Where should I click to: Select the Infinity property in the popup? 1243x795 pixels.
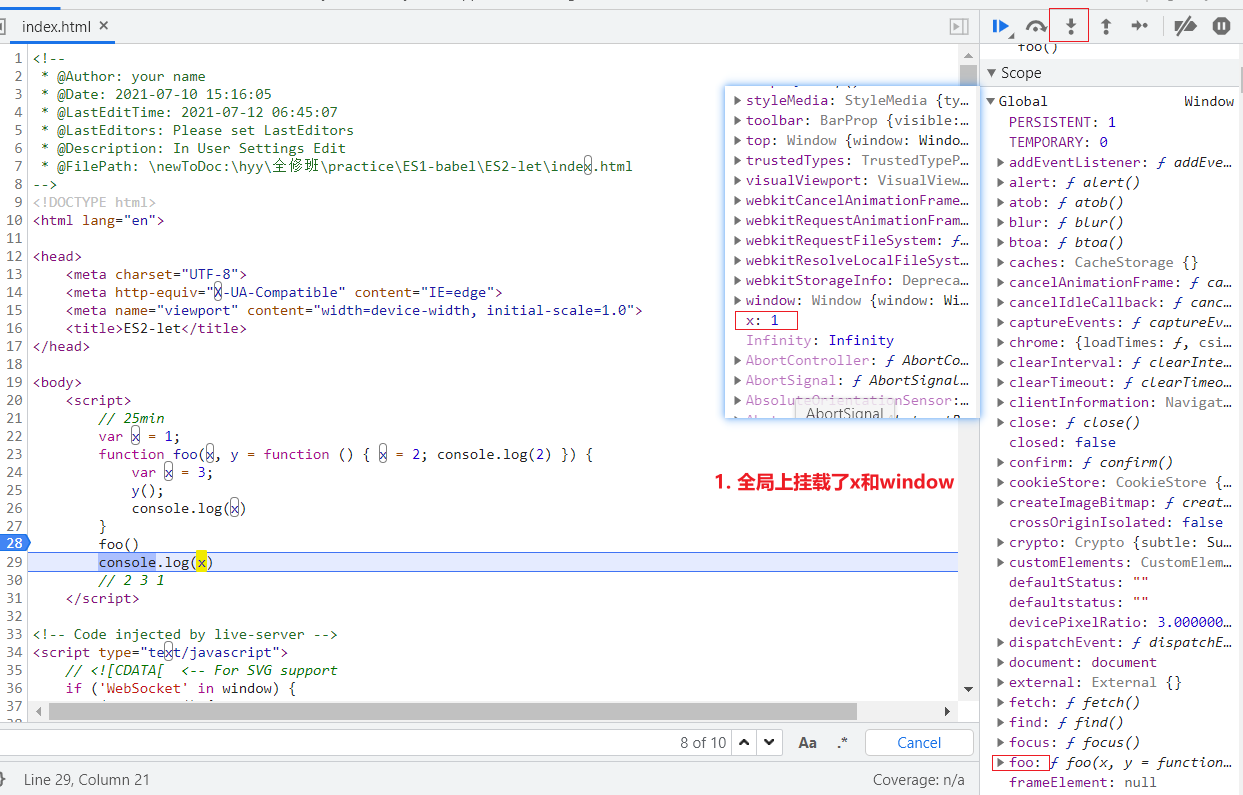pos(820,340)
